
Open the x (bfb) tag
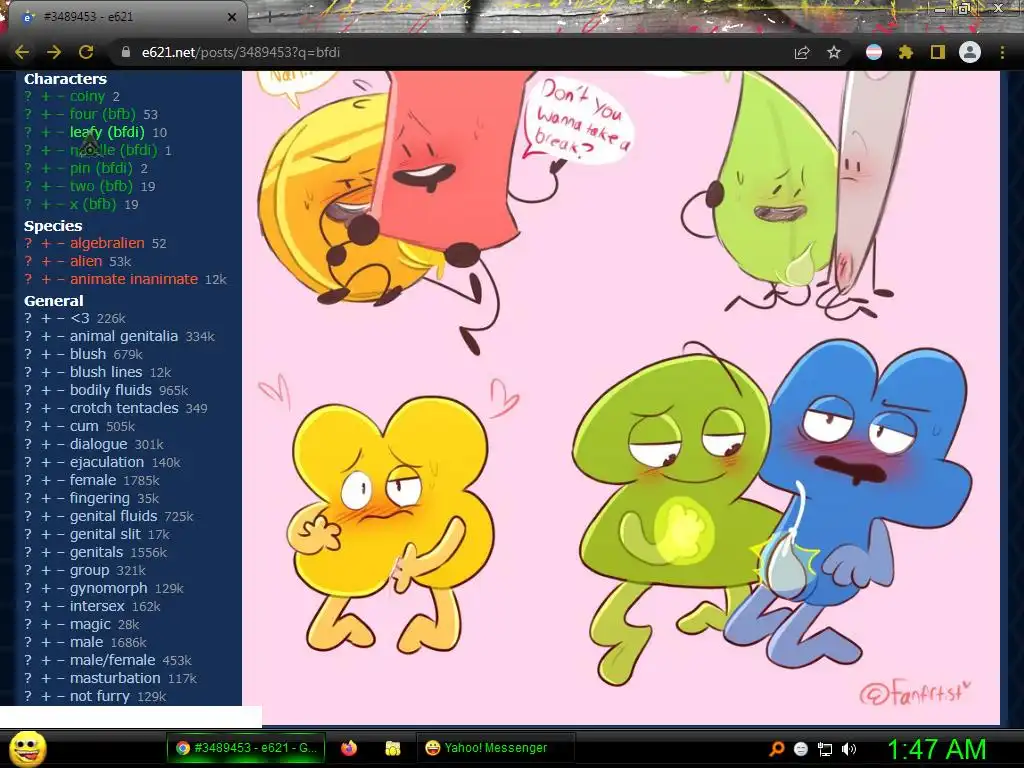pos(93,204)
